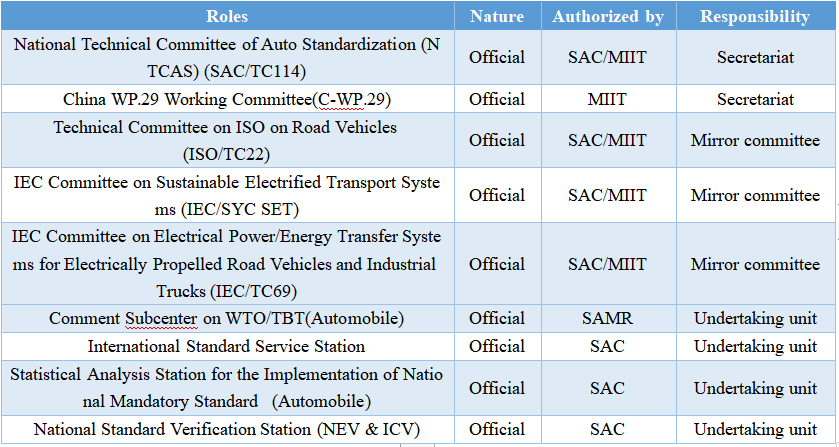Click the Statistical Analysis Station cell
This screenshot has height=447, width=839.
[x=227, y=388]
